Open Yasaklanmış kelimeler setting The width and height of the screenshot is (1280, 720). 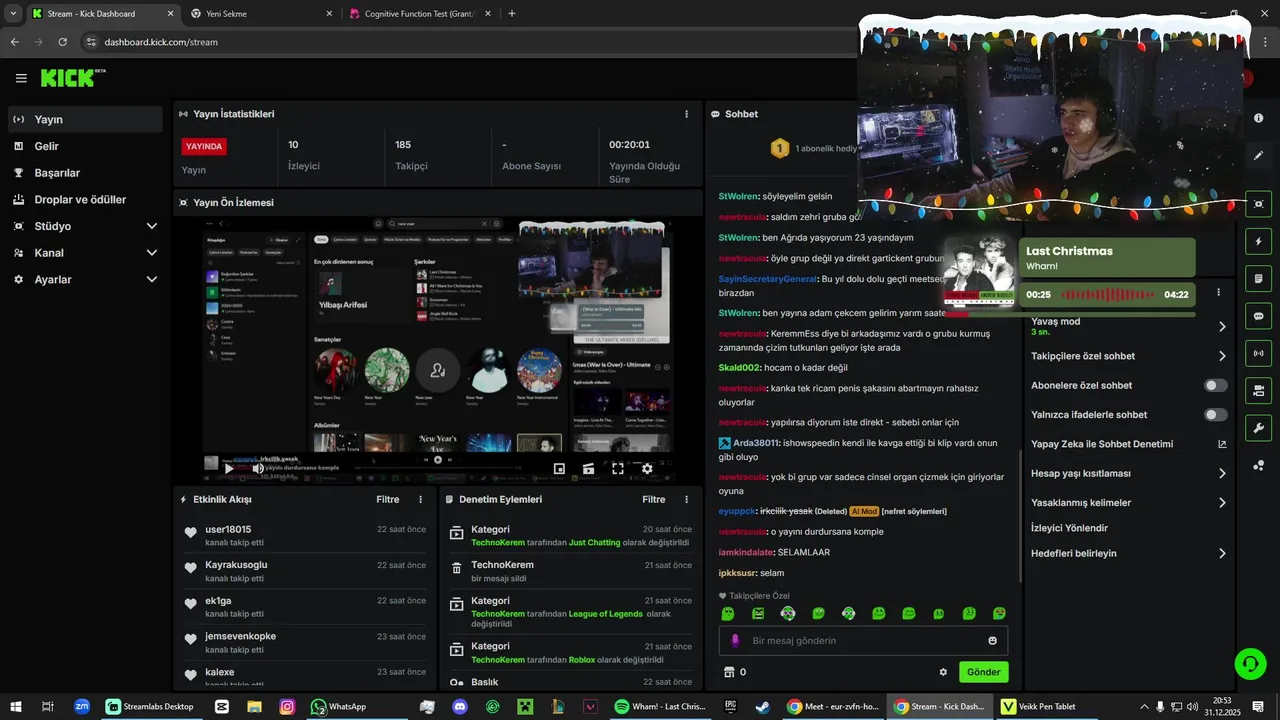click(1128, 503)
